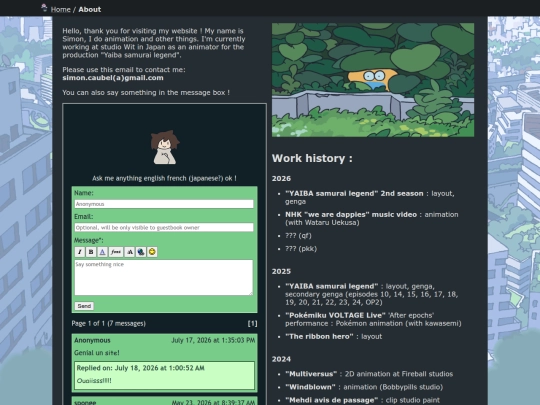Insert a link with globe icon
The height and width of the screenshot is (405, 540).
[141, 252]
